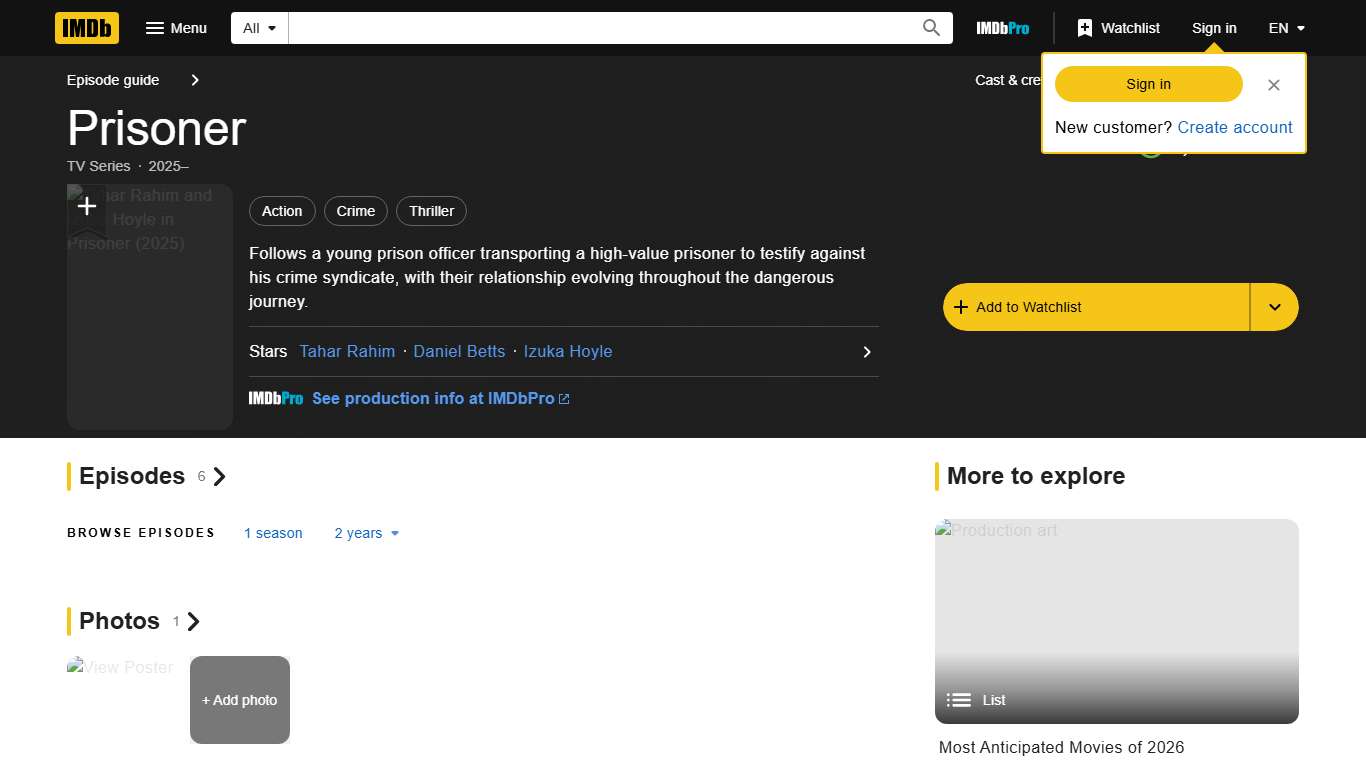Add poster to watchlist plus ribbon
The width and height of the screenshot is (1366, 768).
tap(87, 207)
